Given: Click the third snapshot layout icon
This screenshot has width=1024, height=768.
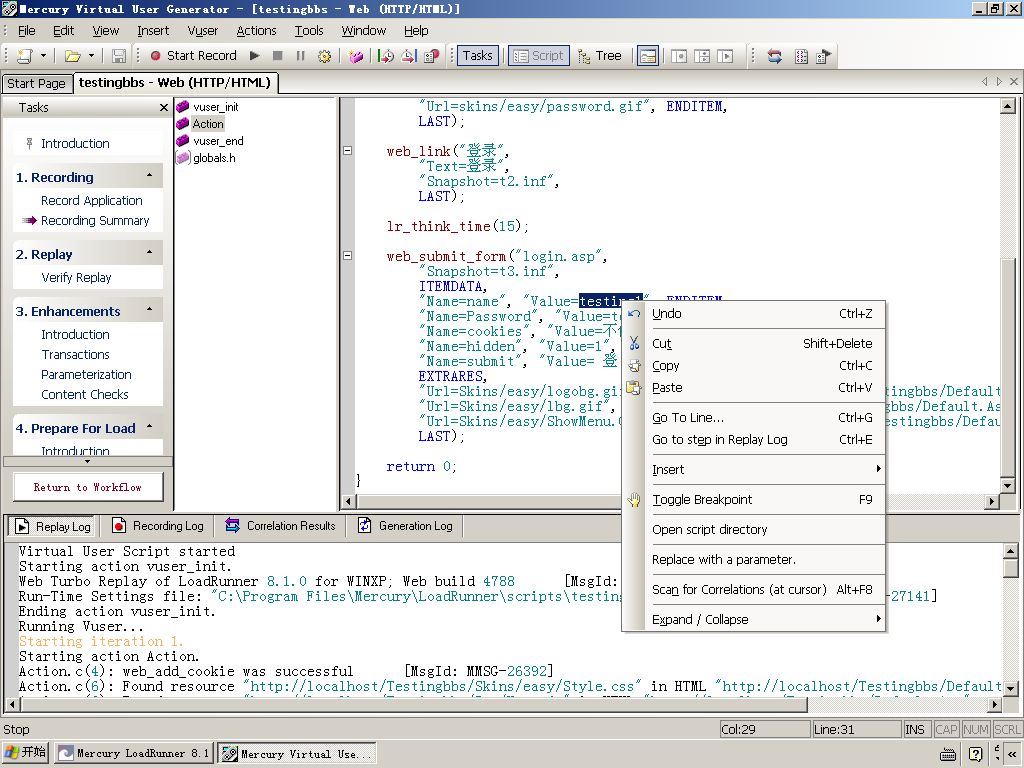Looking at the screenshot, I should (x=725, y=56).
